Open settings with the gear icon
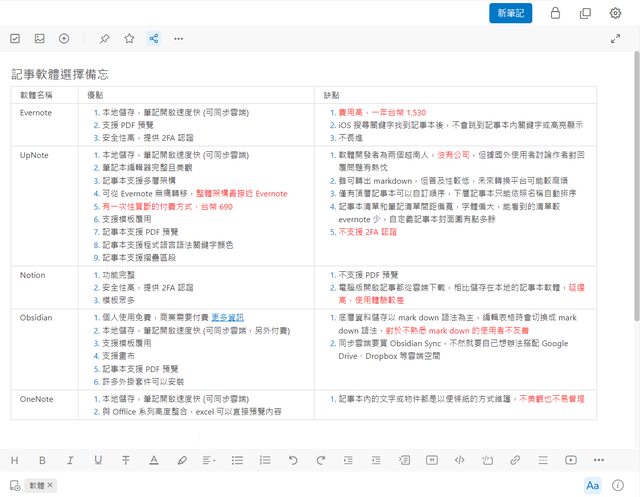 click(615, 13)
